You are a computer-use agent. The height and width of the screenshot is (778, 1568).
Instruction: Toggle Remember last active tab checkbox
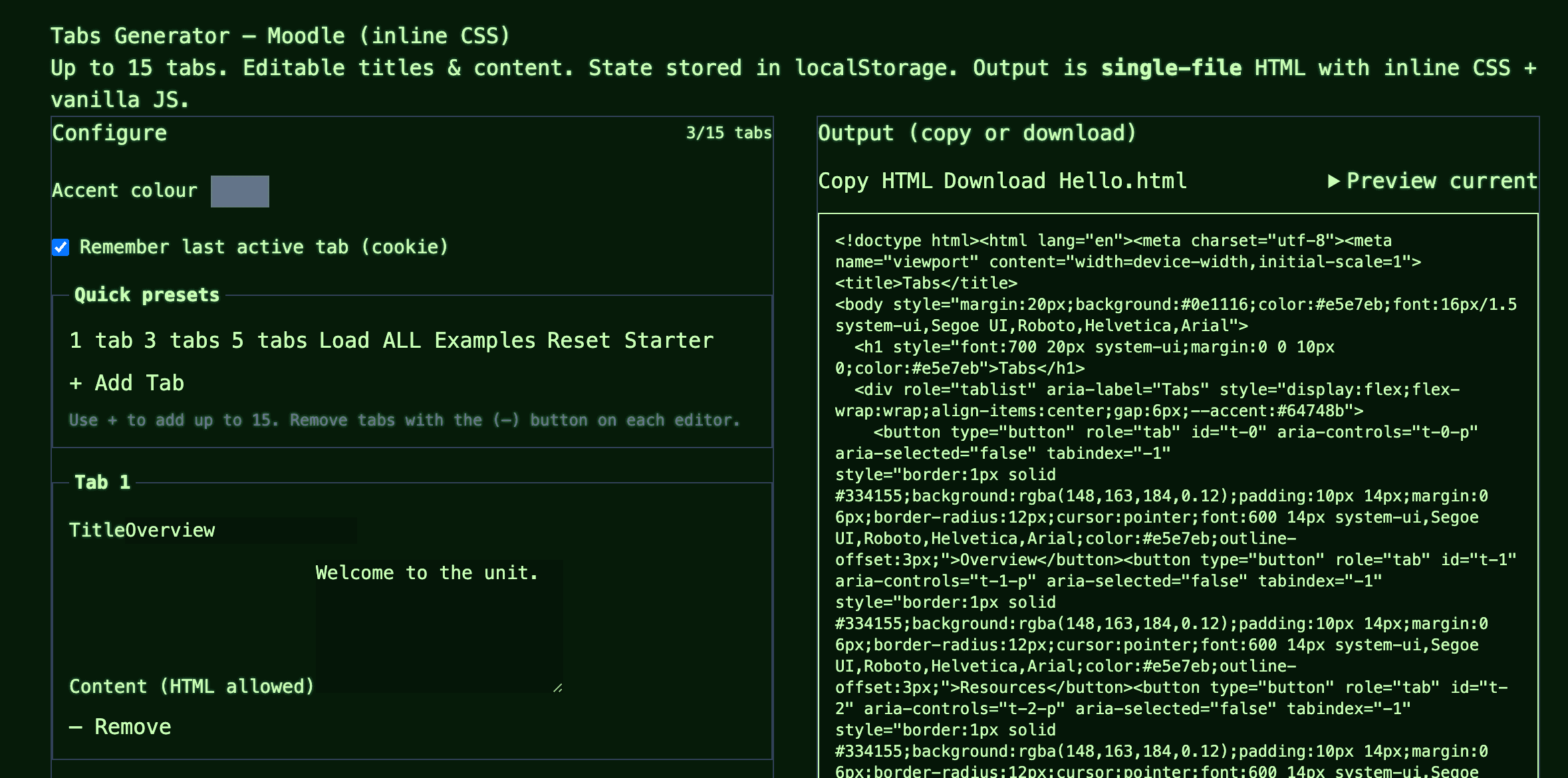(x=61, y=247)
